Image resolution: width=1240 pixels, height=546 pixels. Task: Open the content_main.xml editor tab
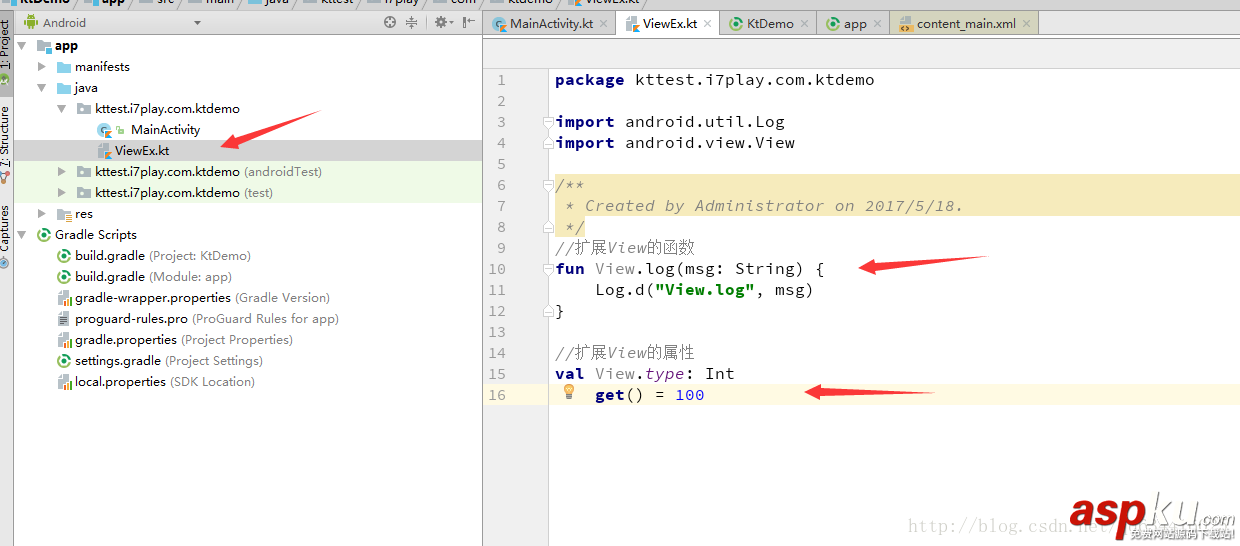[x=966, y=24]
